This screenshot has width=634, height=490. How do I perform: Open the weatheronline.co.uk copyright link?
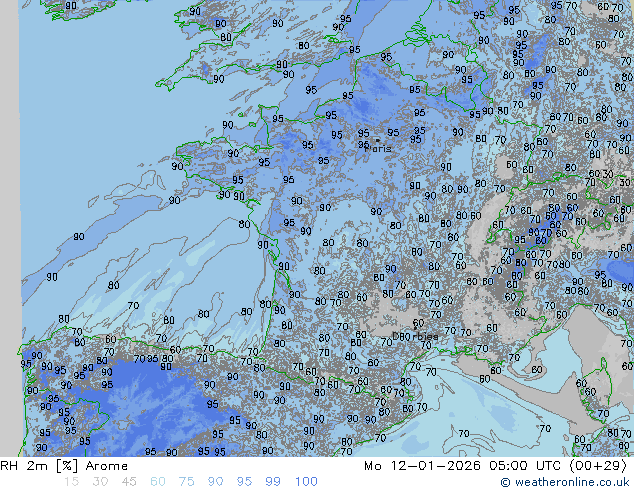(x=565, y=482)
